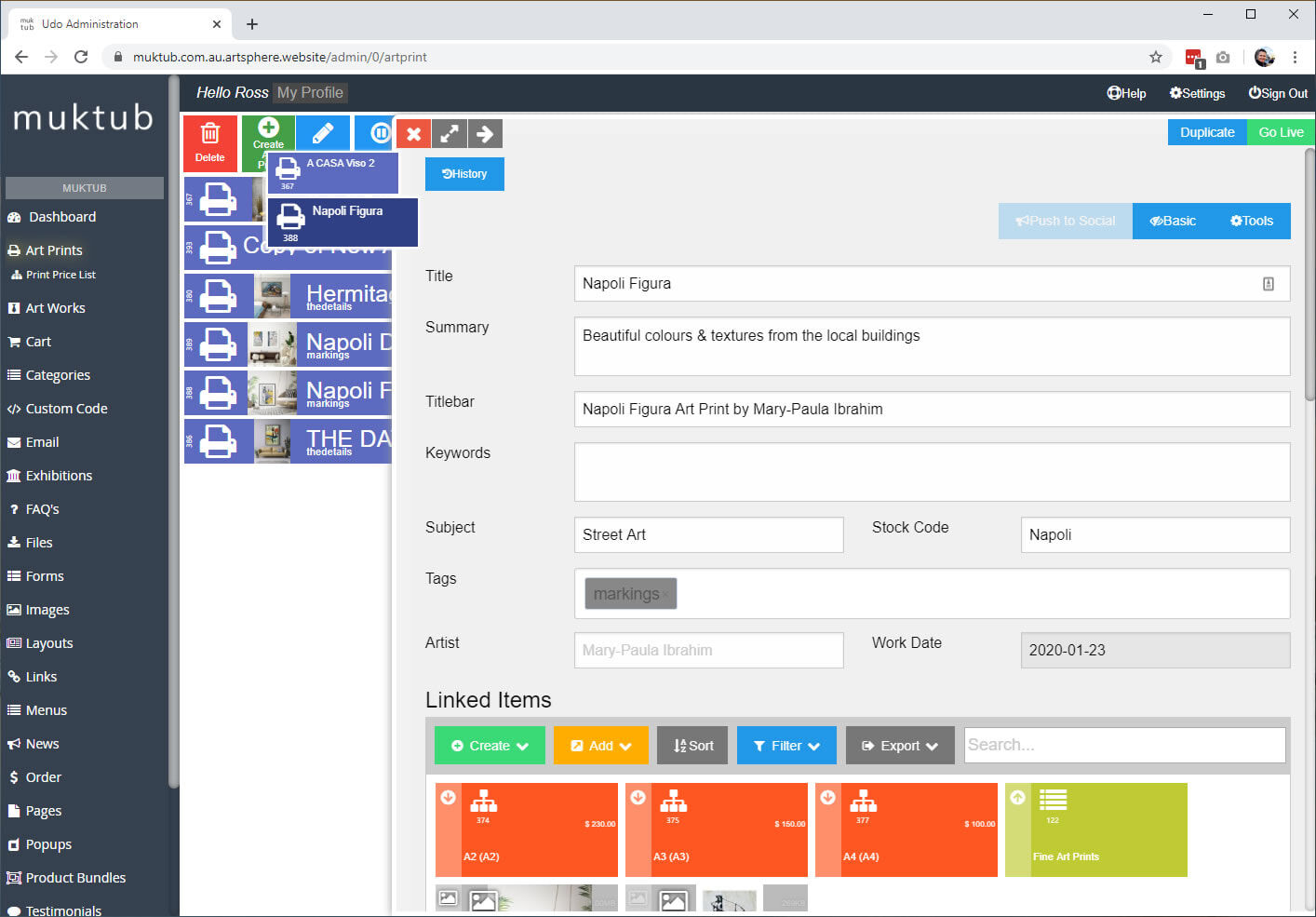Click the right arrow next icon

pyautogui.click(x=485, y=134)
